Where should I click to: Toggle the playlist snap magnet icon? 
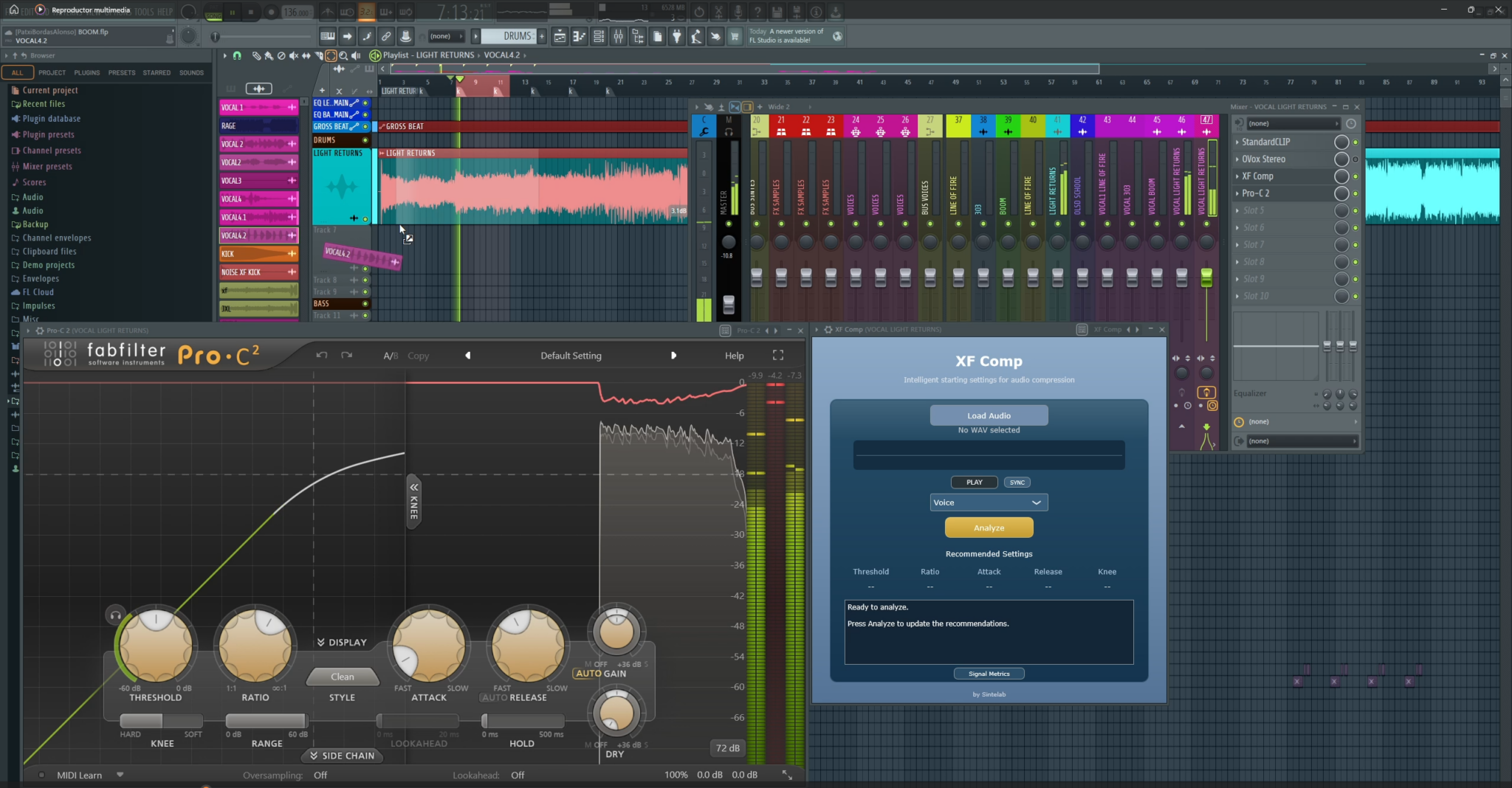coord(237,55)
